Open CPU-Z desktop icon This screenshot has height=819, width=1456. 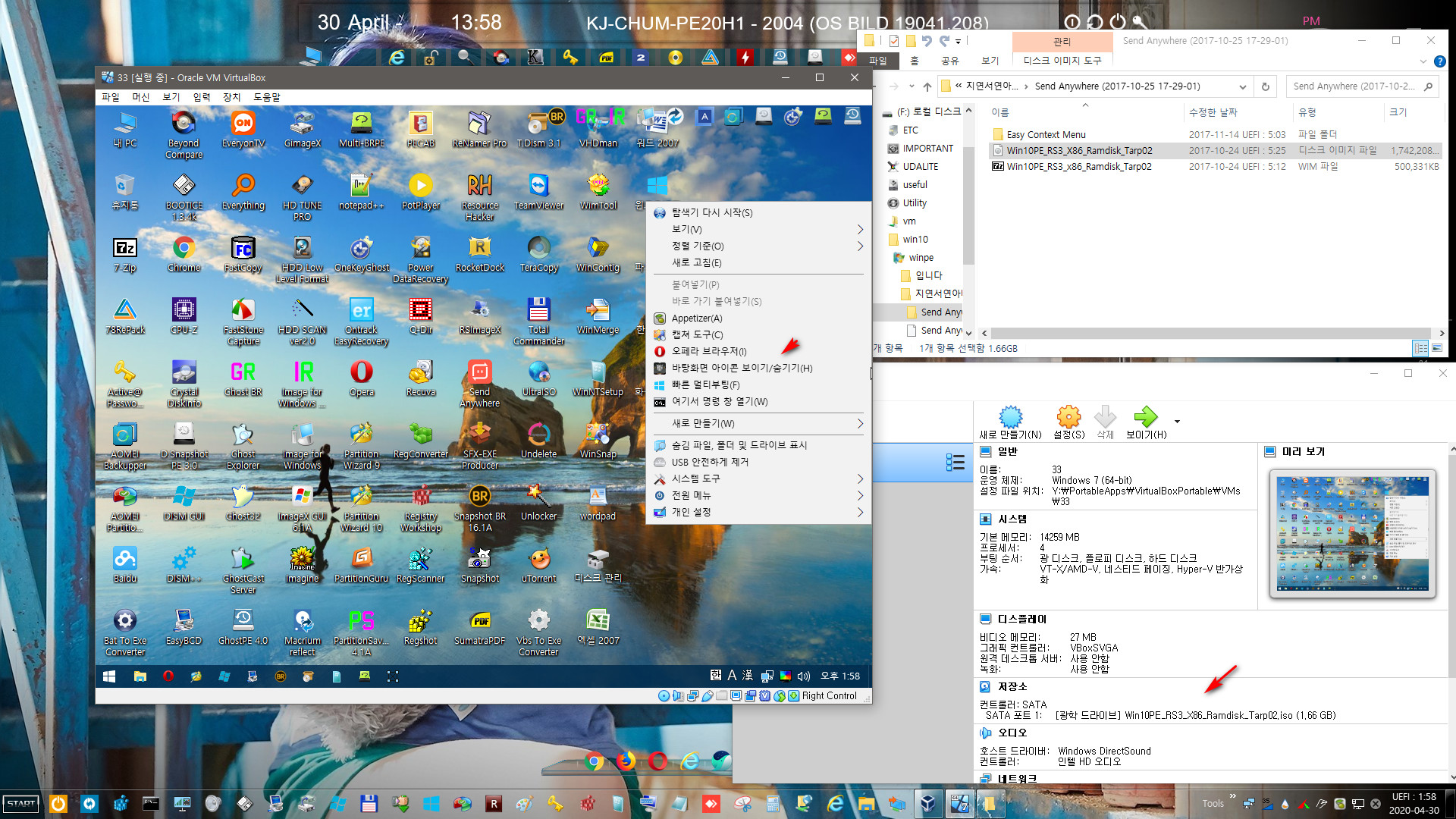[x=184, y=316]
